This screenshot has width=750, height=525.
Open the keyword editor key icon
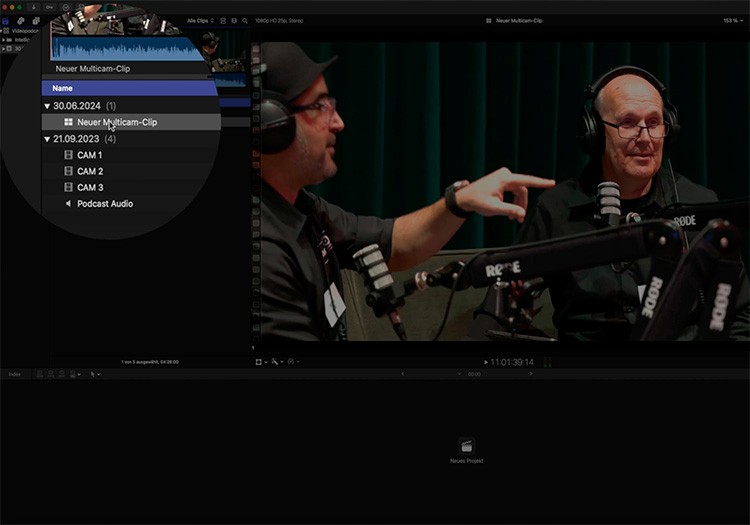[x=49, y=7]
